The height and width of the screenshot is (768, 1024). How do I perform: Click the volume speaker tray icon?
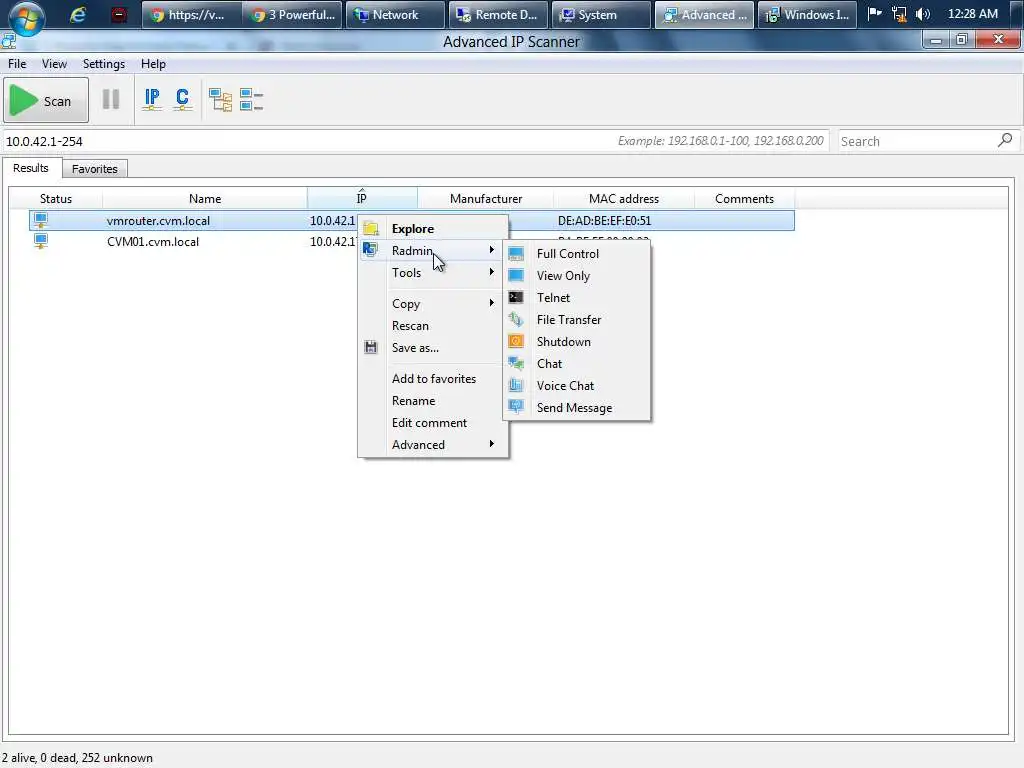[x=923, y=14]
